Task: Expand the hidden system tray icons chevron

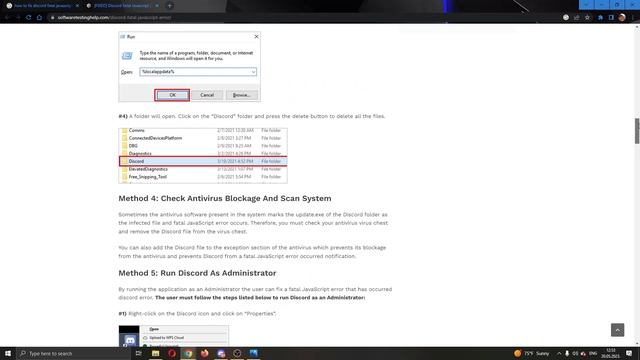Action: [559, 353]
